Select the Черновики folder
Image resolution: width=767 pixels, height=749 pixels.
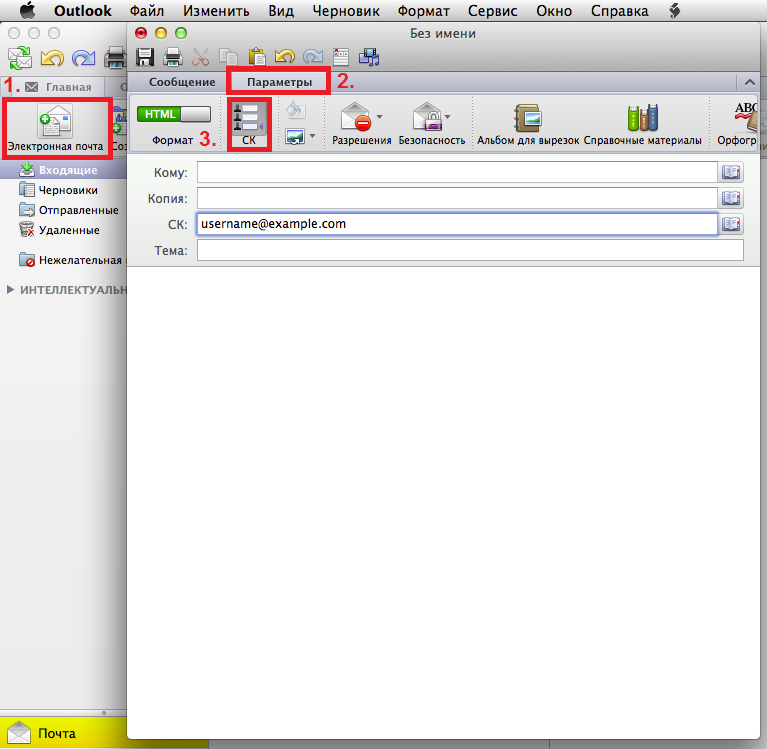point(64,190)
